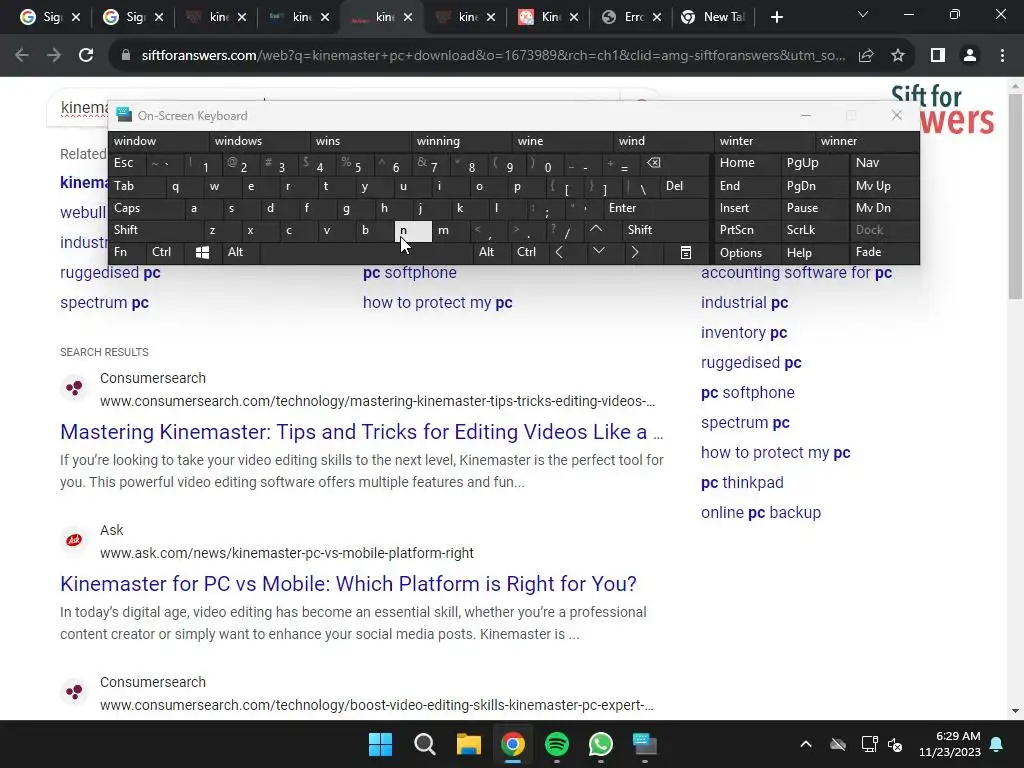Click the right arrow key on keyboard
Viewport: 1024px width, 768px height.
635,253
